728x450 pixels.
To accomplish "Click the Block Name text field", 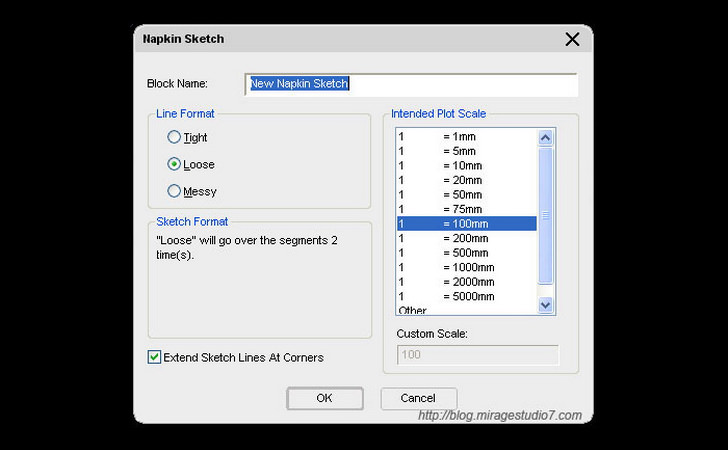I will pyautogui.click(x=411, y=84).
